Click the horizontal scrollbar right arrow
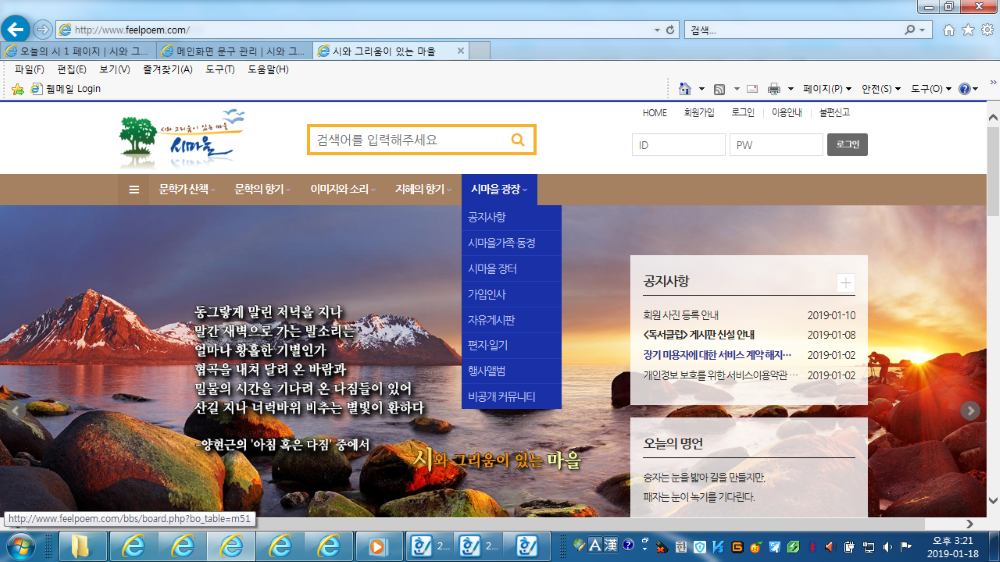Image resolution: width=1000 pixels, height=562 pixels. [969, 524]
